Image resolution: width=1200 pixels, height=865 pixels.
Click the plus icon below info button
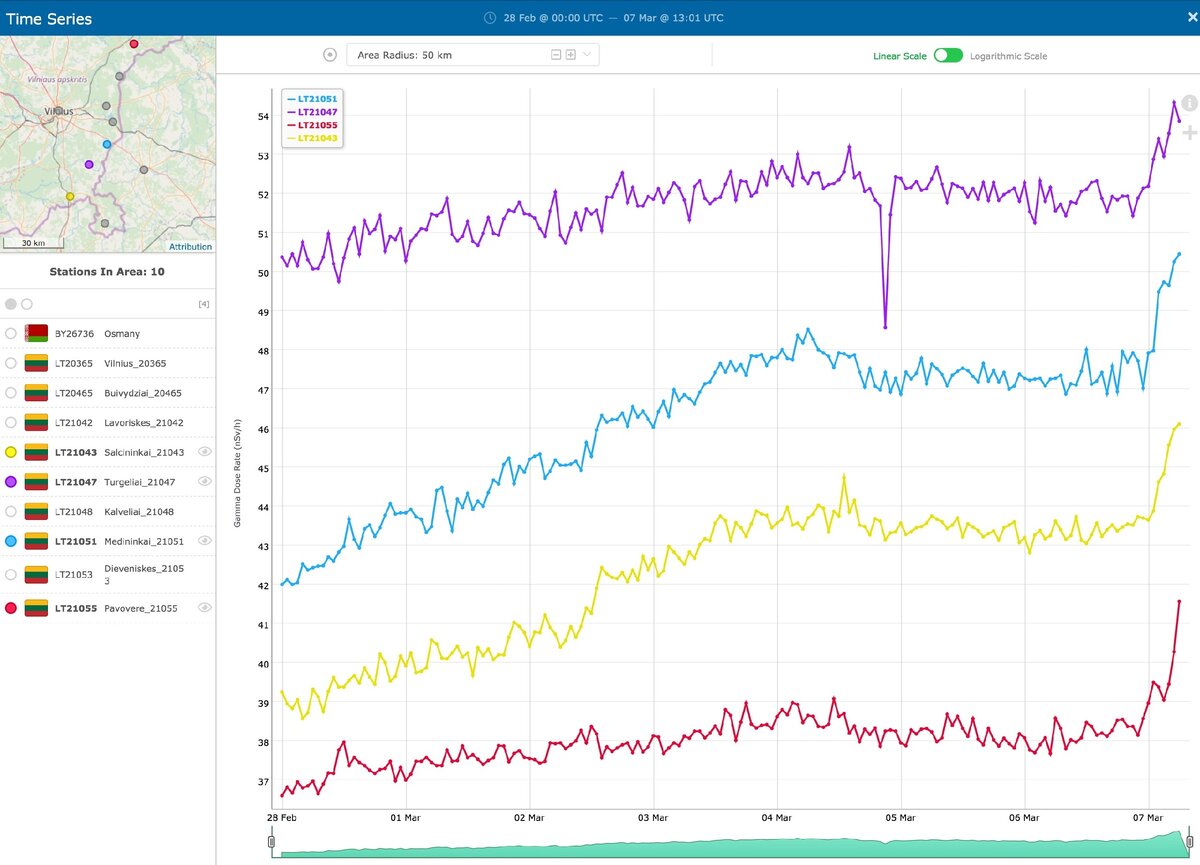(1189, 133)
